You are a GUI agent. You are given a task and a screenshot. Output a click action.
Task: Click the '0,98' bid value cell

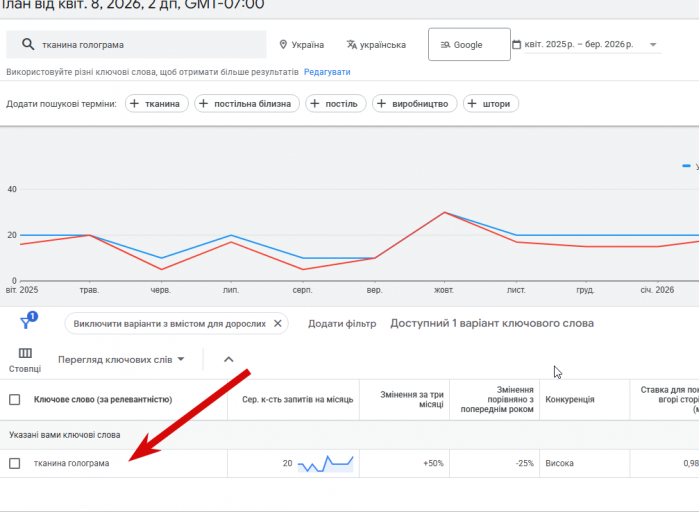[x=691, y=463]
